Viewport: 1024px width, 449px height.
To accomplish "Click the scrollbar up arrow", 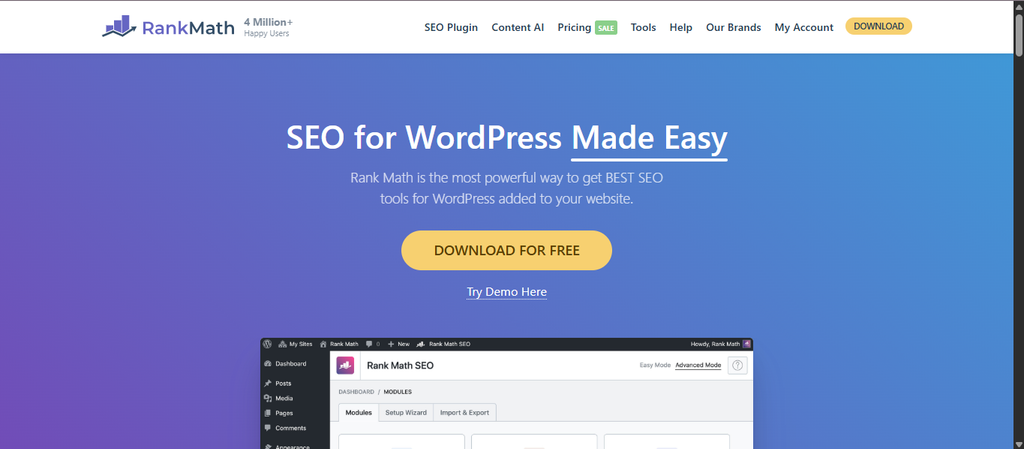I will click(x=1019, y=5).
